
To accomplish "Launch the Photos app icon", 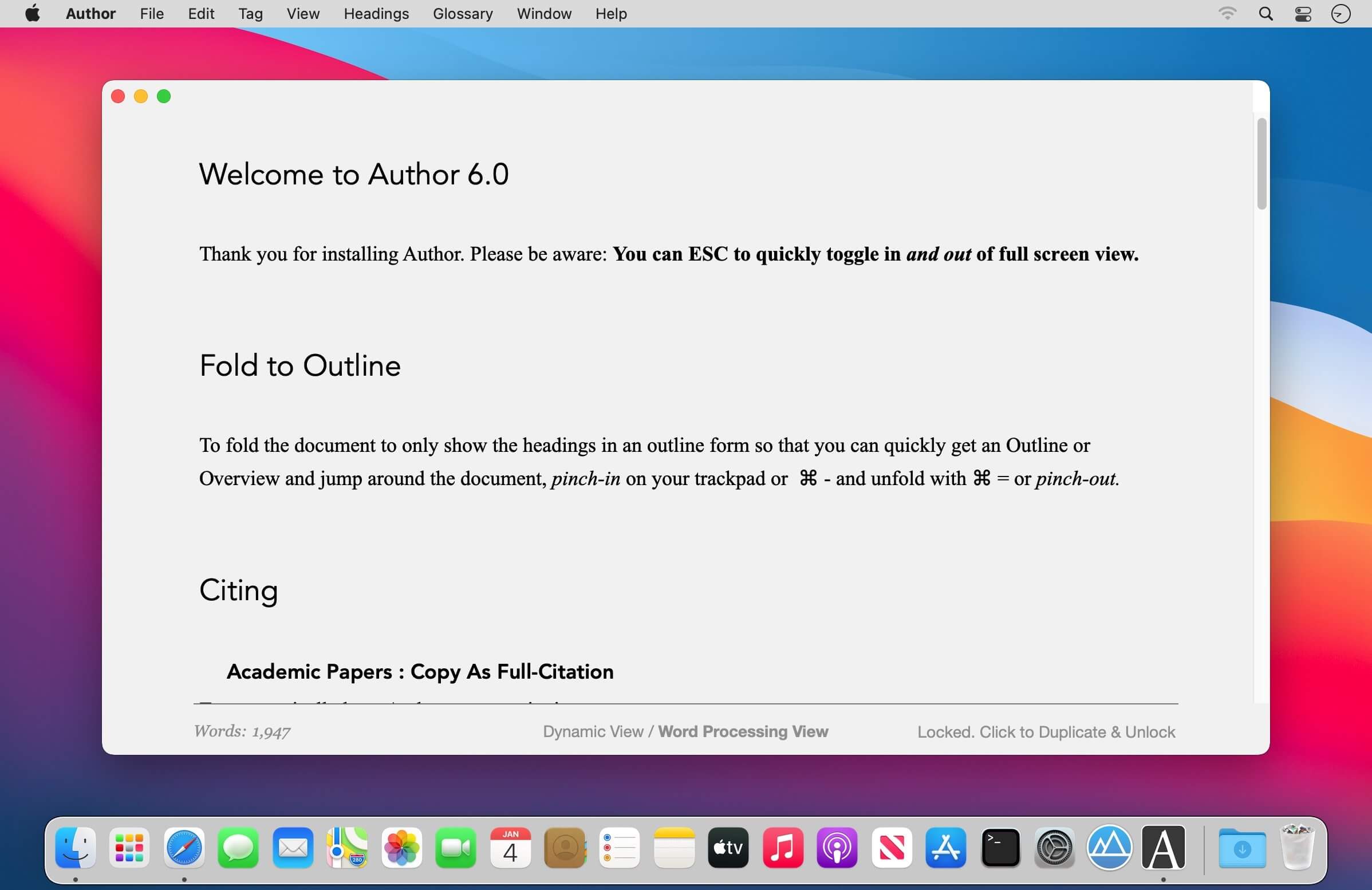I will pyautogui.click(x=401, y=848).
